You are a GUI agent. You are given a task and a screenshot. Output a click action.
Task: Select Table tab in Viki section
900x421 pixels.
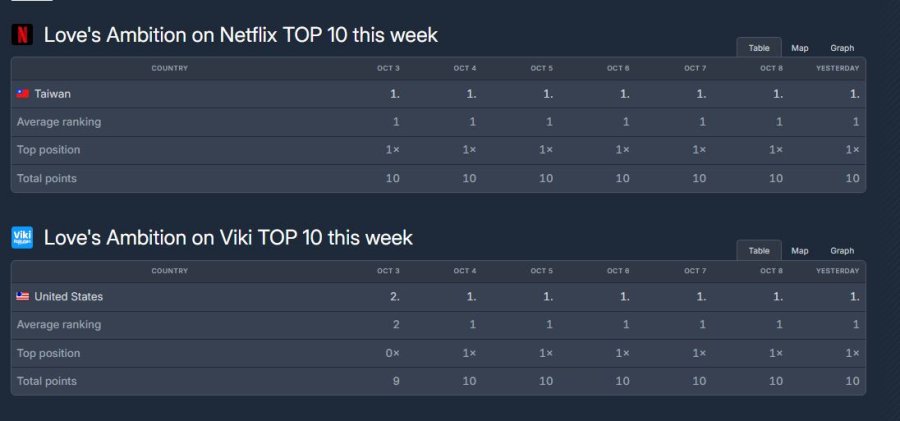coord(759,251)
